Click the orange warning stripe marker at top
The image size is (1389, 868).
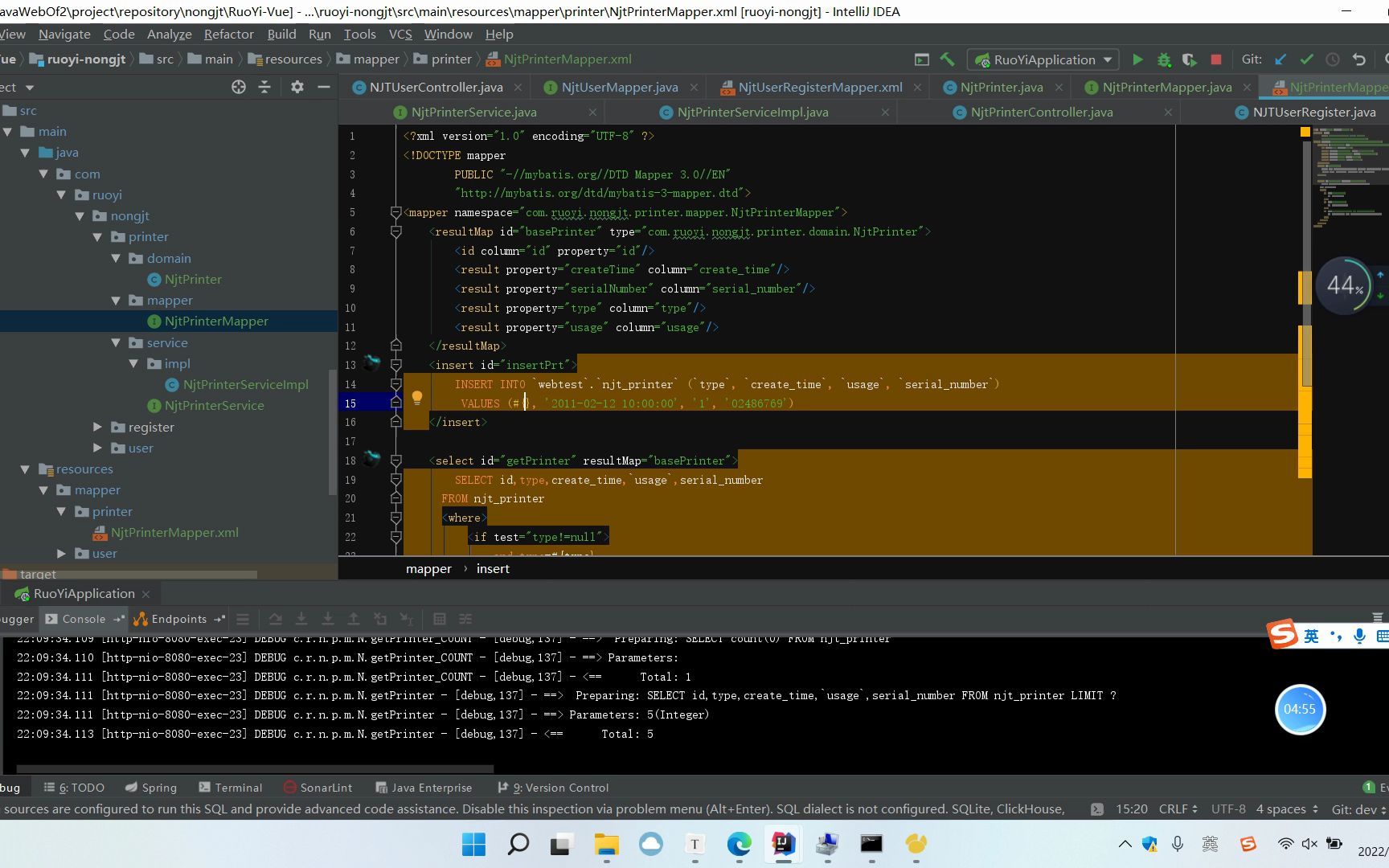coord(1305,132)
